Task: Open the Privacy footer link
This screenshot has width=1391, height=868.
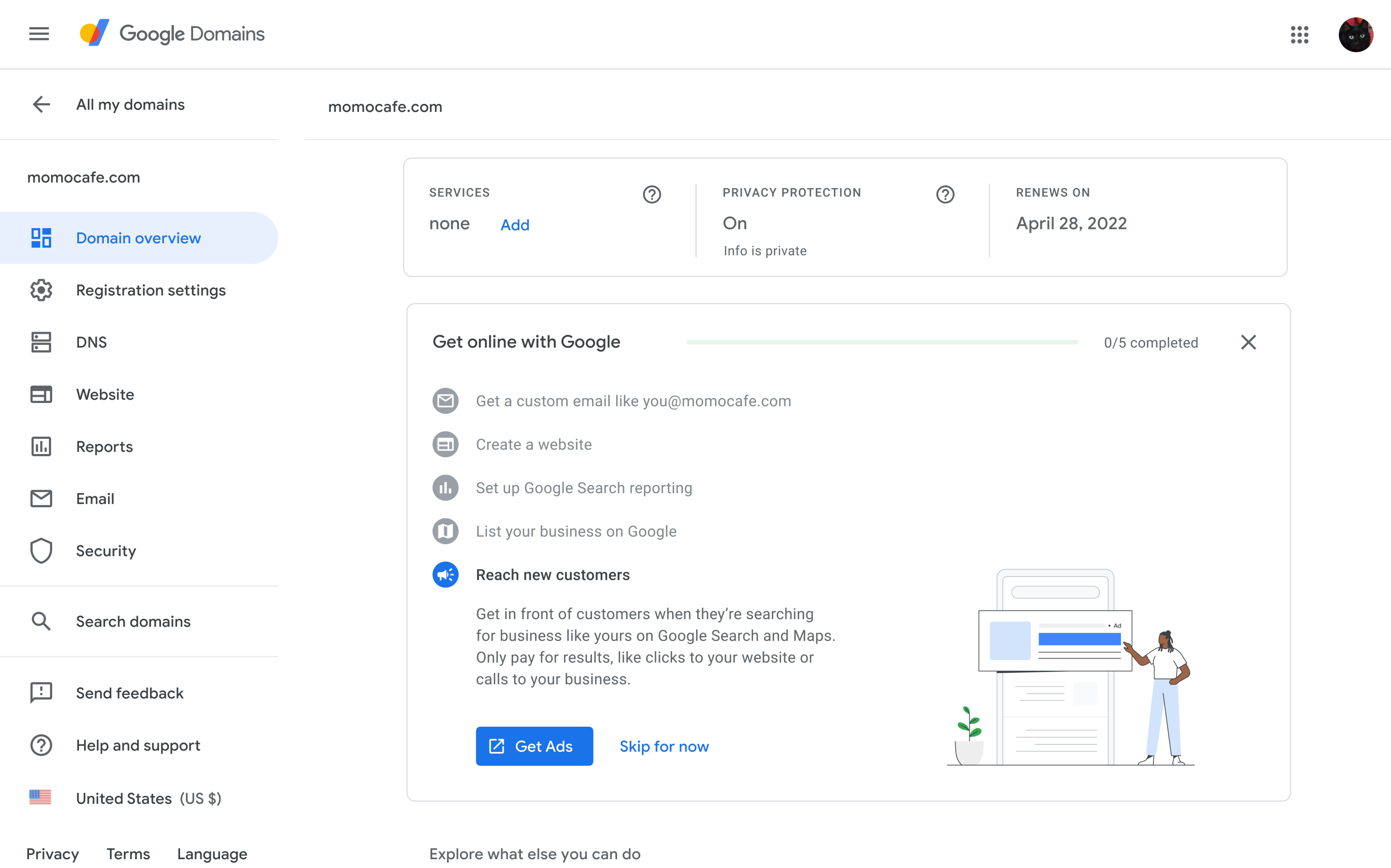Action: (53, 854)
